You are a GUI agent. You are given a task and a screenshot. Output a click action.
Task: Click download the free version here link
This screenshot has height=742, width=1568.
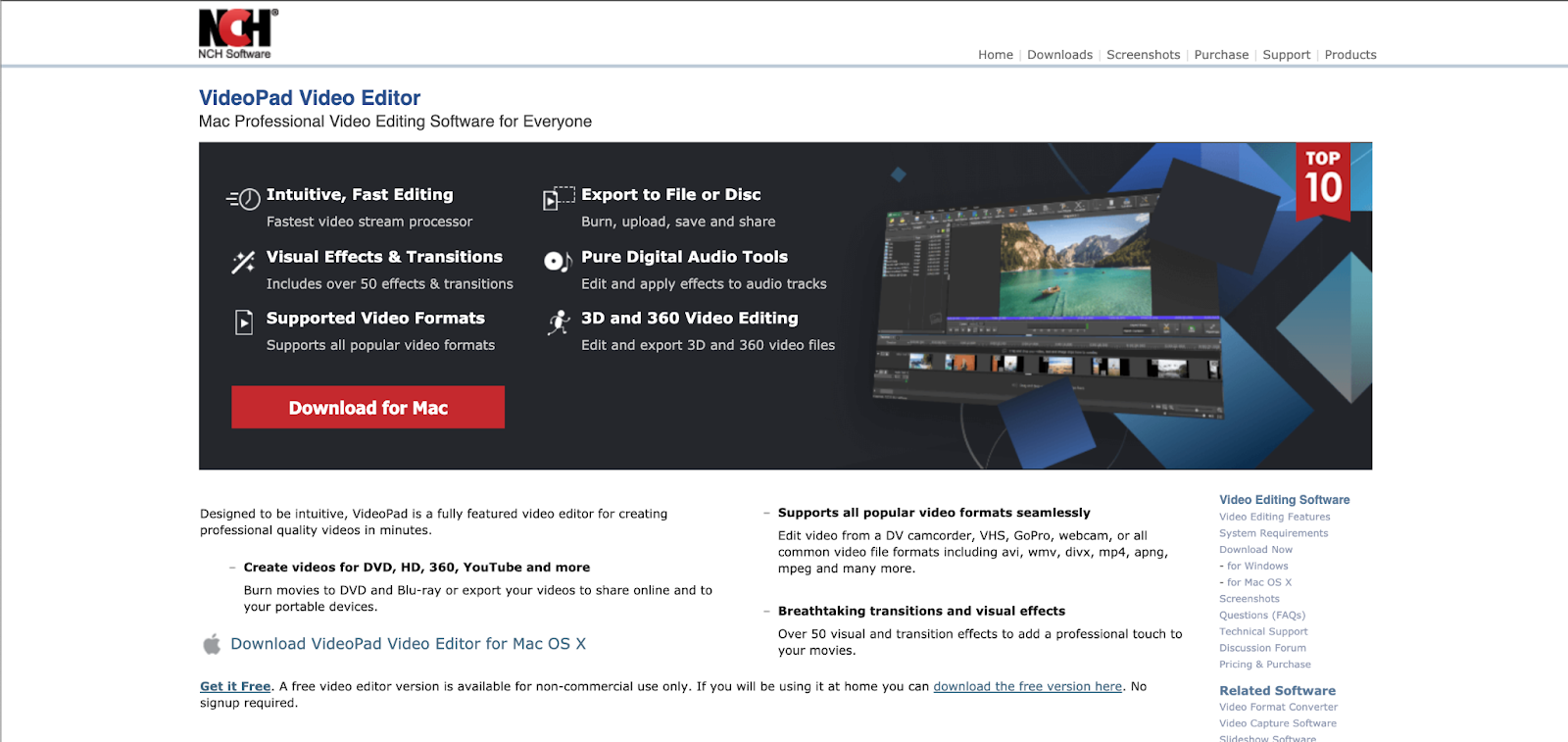(x=1027, y=686)
